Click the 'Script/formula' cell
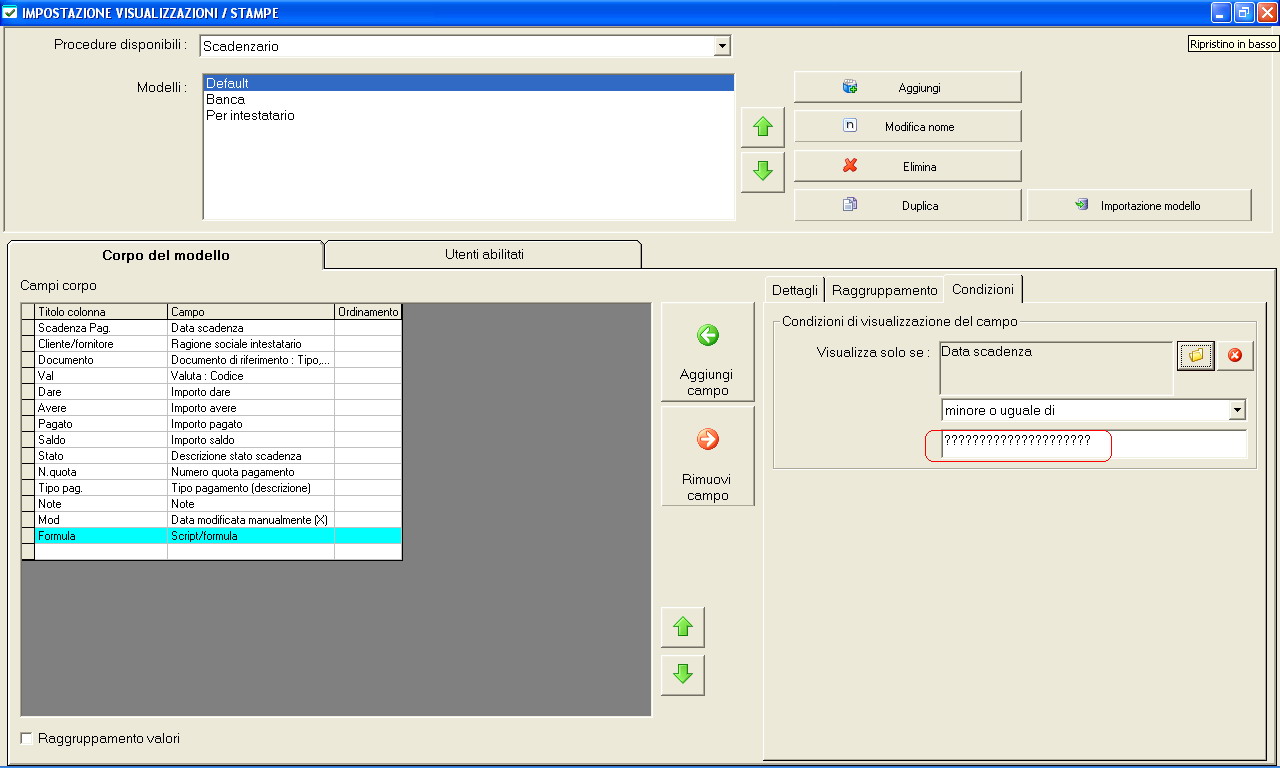The height and width of the screenshot is (768, 1280). [251, 536]
